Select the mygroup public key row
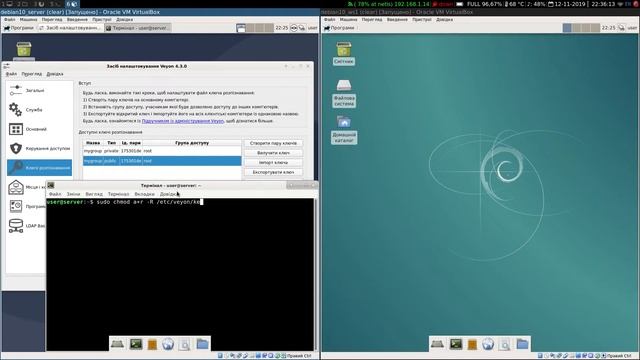640x360 pixels. [162, 161]
